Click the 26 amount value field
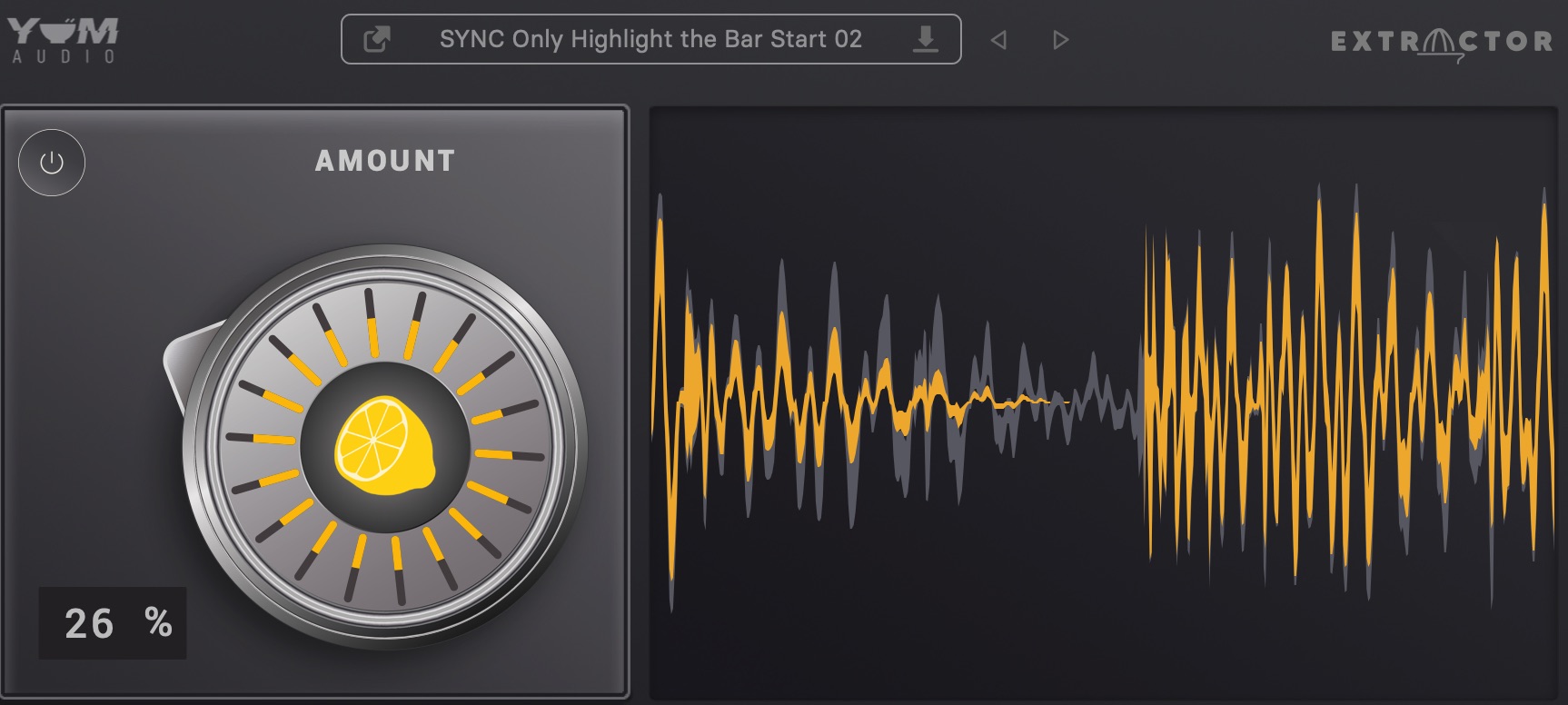 (x=89, y=623)
